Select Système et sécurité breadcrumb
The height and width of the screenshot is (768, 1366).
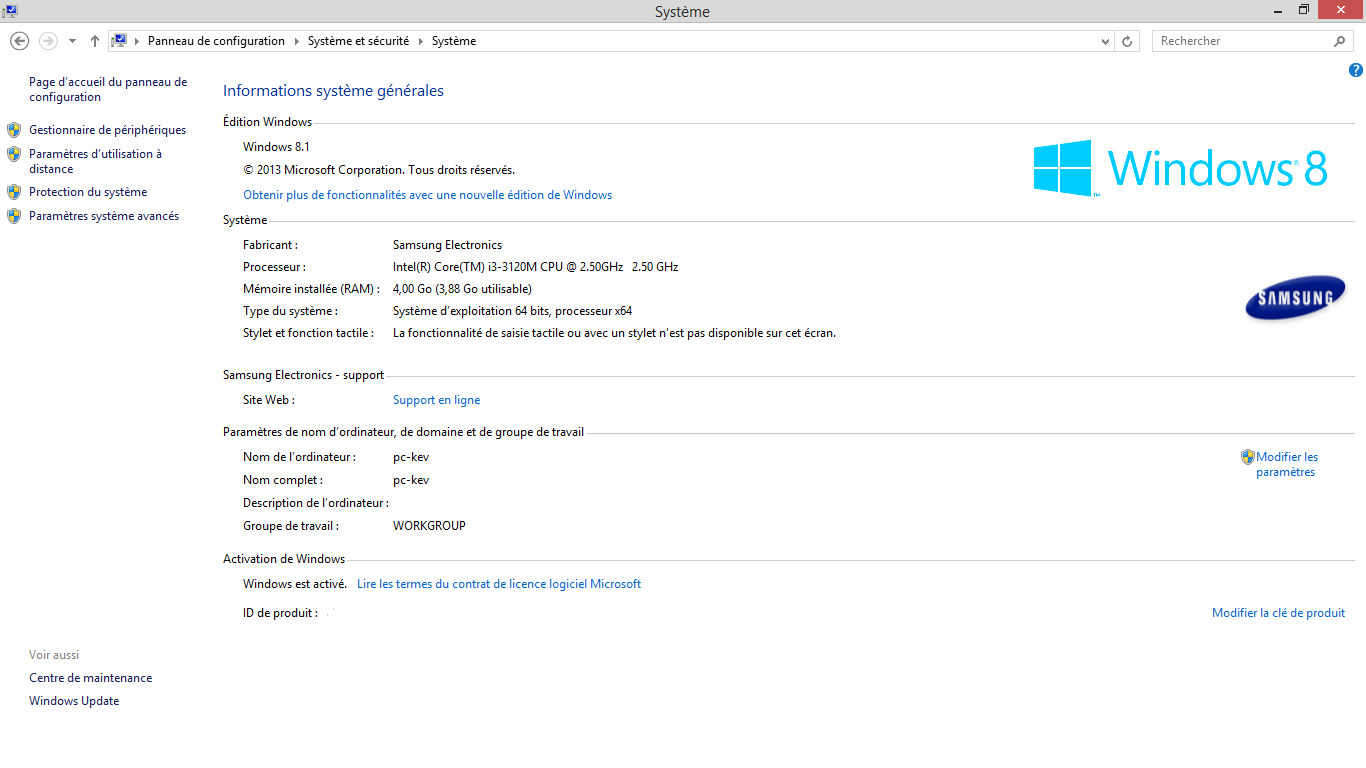358,41
